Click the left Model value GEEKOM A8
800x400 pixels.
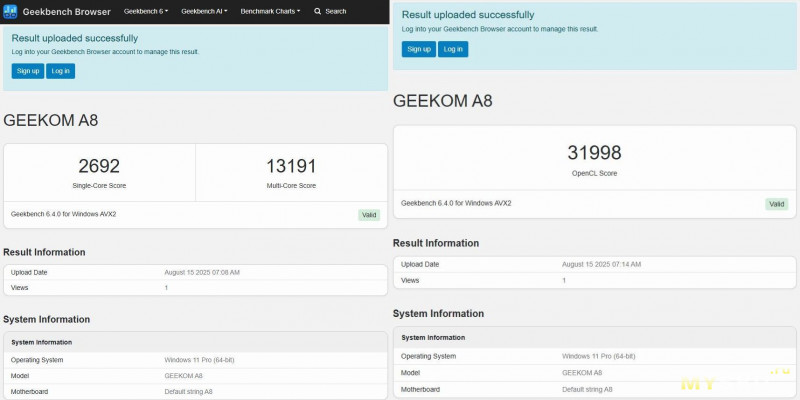183,376
